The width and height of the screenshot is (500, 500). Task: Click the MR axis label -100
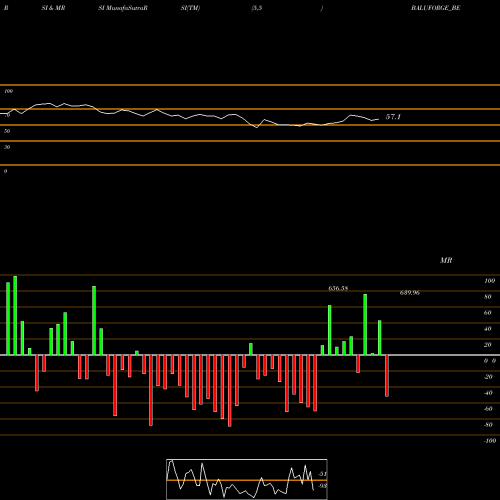490,441
